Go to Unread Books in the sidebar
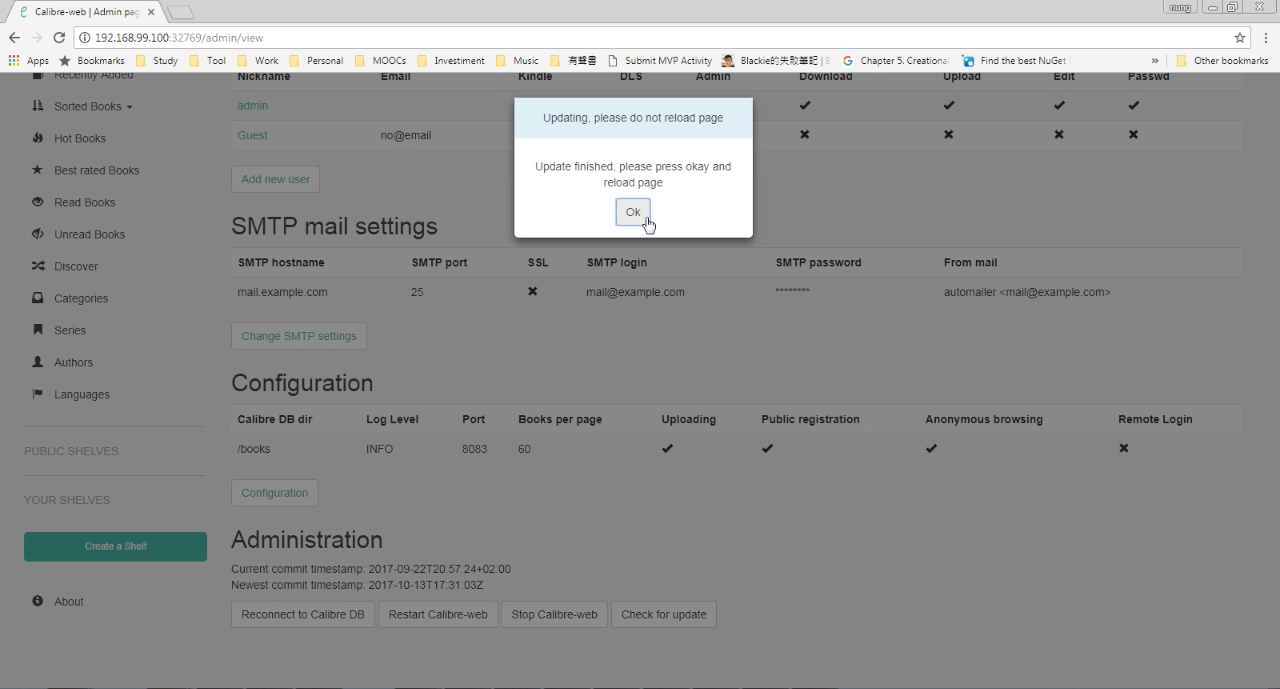The height and width of the screenshot is (689, 1280). pos(90,234)
